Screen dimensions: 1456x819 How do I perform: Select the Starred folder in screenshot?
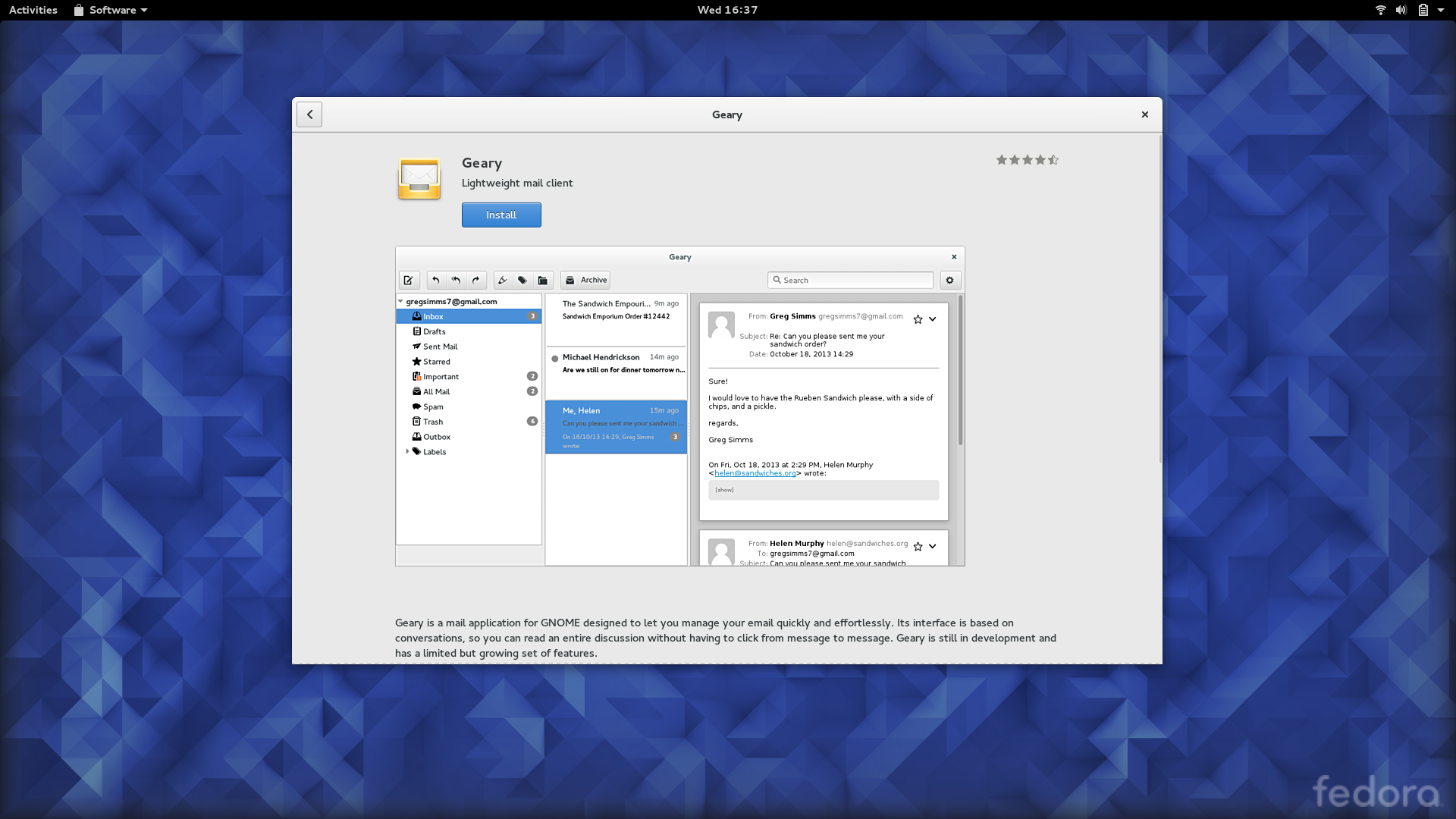click(469, 362)
